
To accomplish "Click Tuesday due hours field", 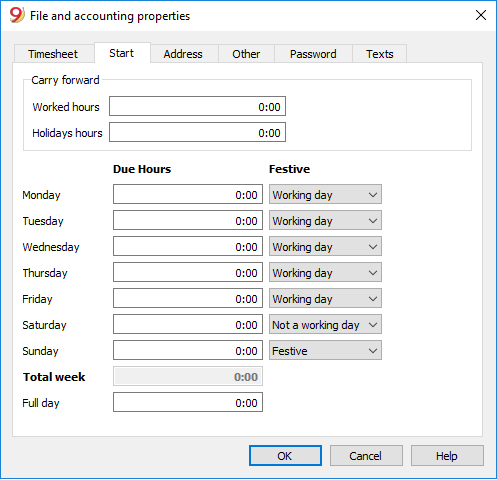I will [188, 220].
